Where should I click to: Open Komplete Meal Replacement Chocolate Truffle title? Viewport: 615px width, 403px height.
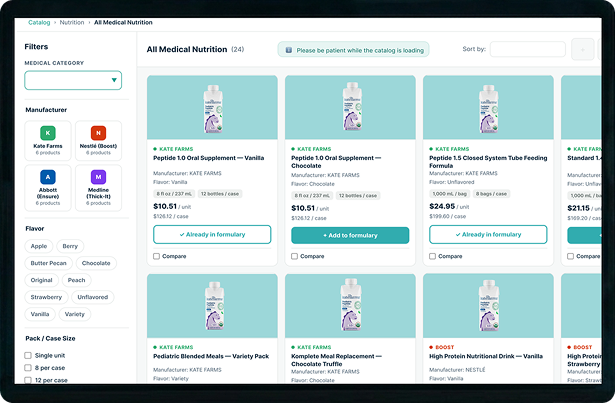[x=337, y=360]
